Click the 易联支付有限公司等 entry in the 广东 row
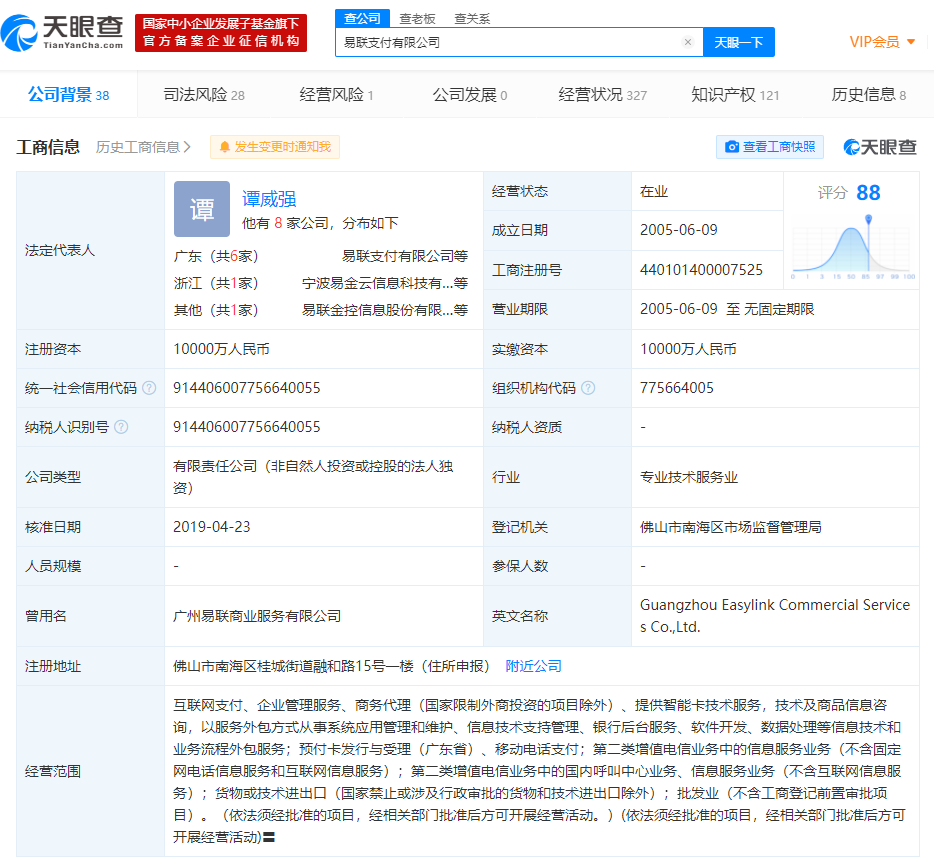This screenshot has width=934, height=858. click(x=405, y=256)
